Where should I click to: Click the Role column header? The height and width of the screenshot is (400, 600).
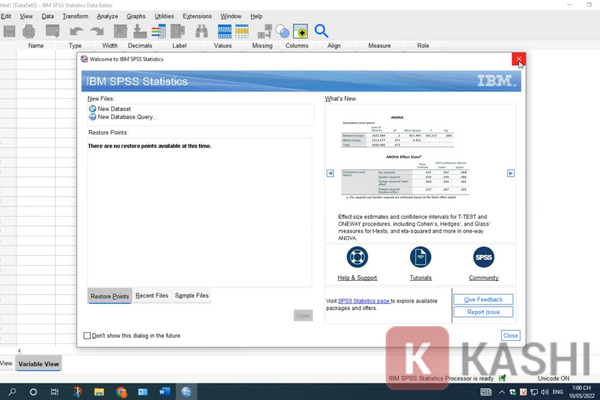[x=423, y=46]
